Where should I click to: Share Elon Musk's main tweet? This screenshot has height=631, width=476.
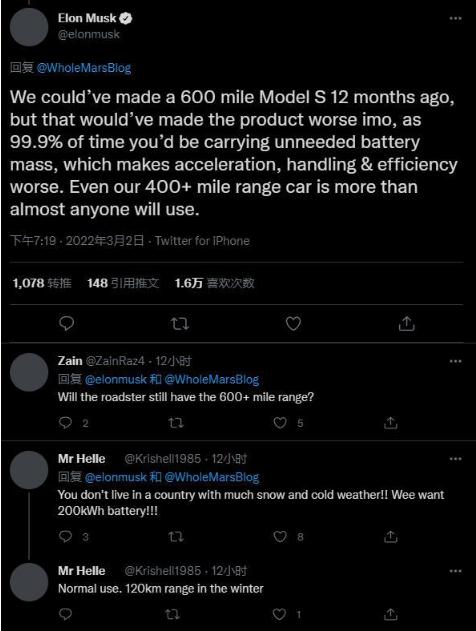(x=406, y=323)
